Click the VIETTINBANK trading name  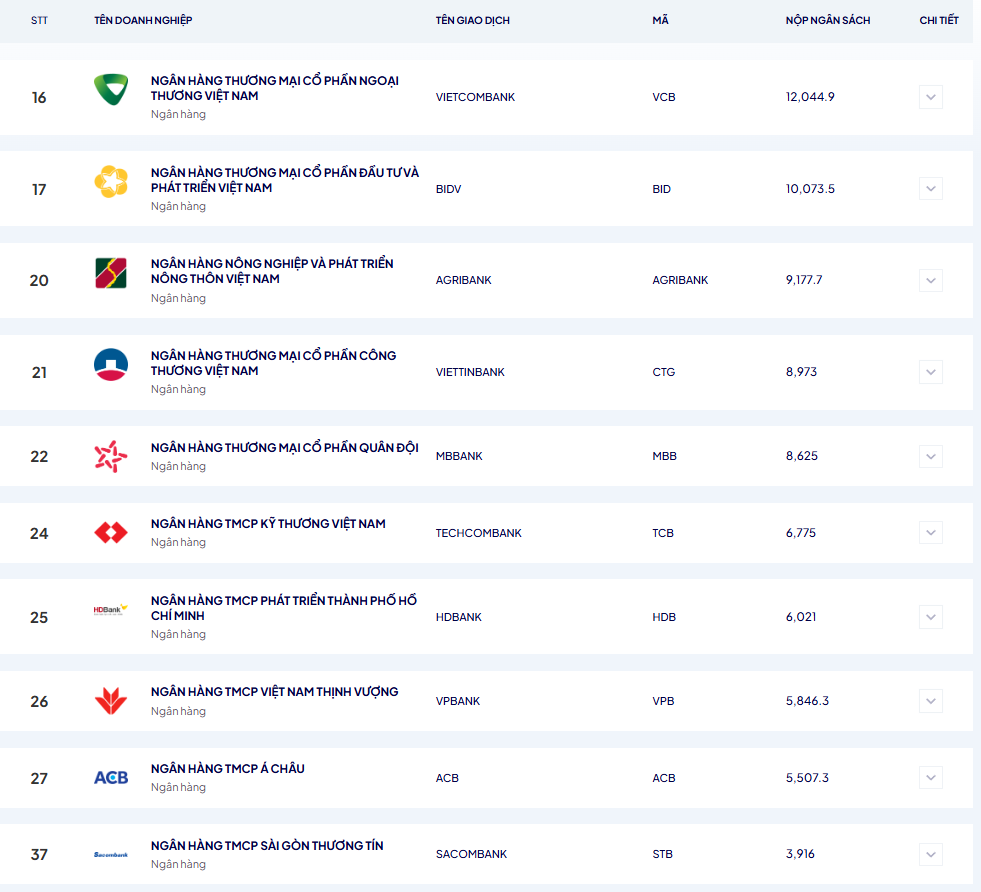470,372
